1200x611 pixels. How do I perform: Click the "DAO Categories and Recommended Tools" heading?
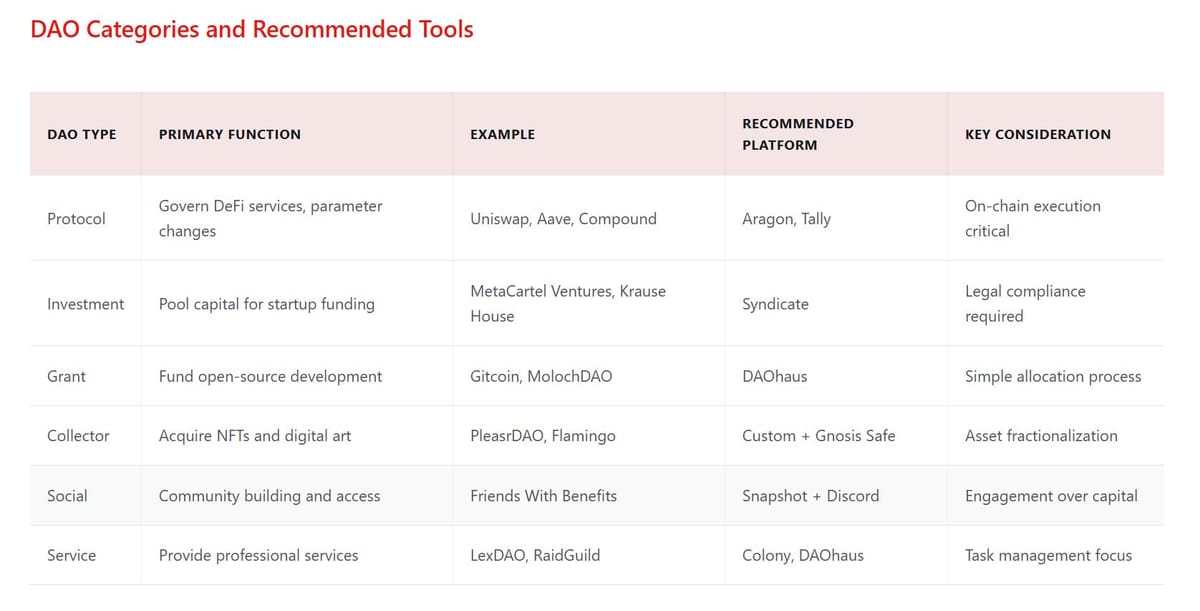click(252, 29)
